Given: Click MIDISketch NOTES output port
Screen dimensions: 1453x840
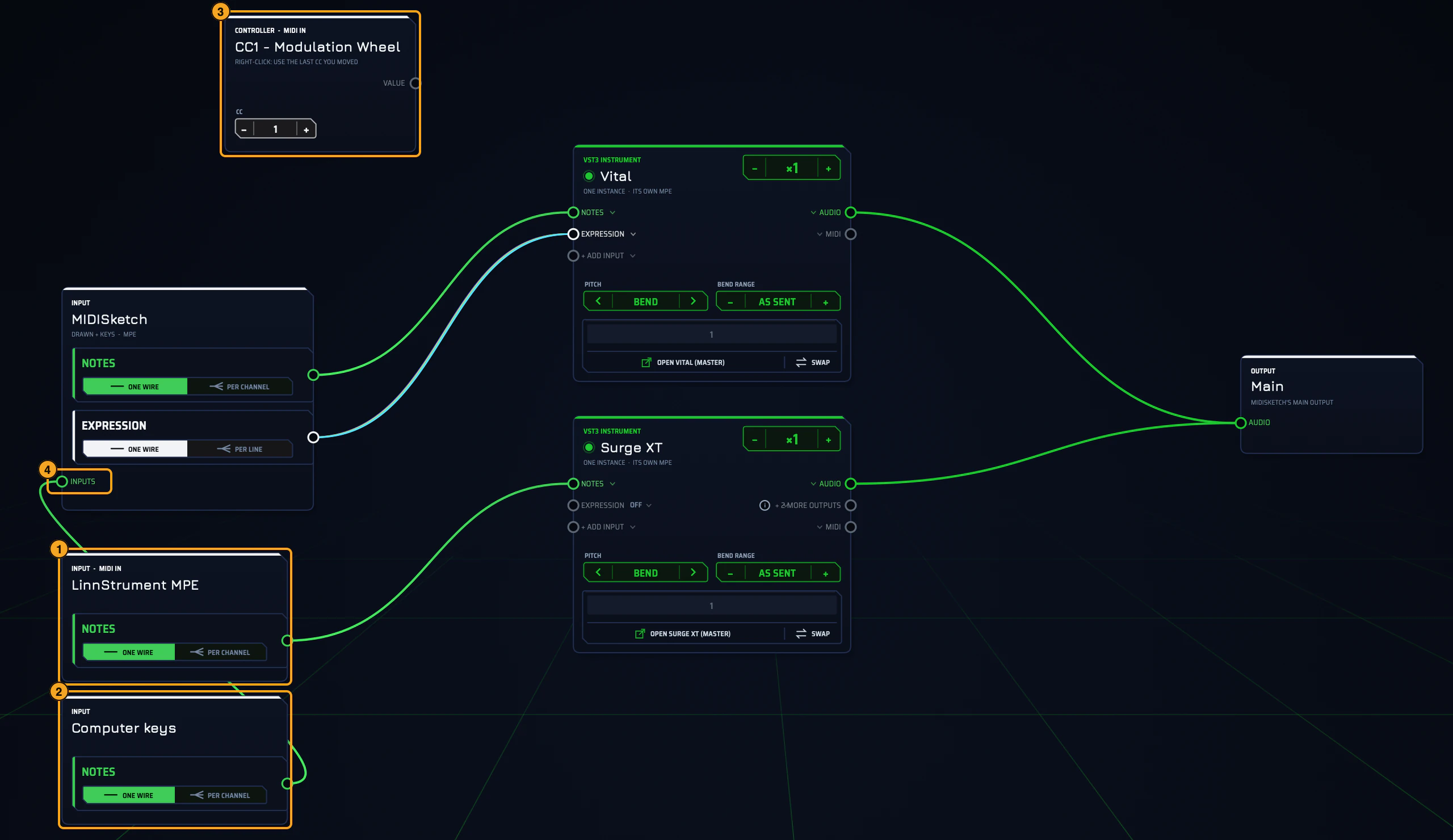Looking at the screenshot, I should point(313,375).
